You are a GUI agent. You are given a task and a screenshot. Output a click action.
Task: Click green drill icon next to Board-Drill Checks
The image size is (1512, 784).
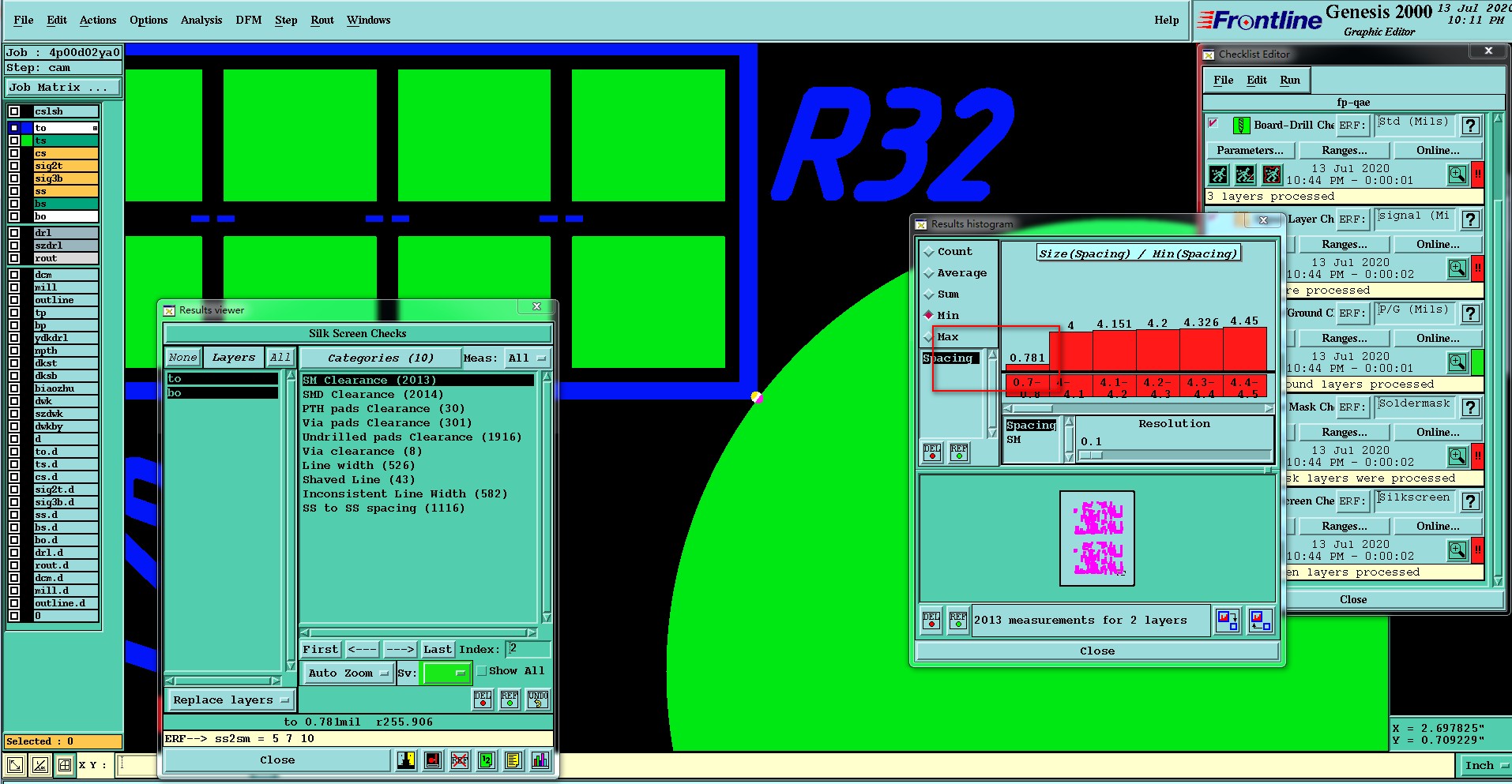point(1241,125)
